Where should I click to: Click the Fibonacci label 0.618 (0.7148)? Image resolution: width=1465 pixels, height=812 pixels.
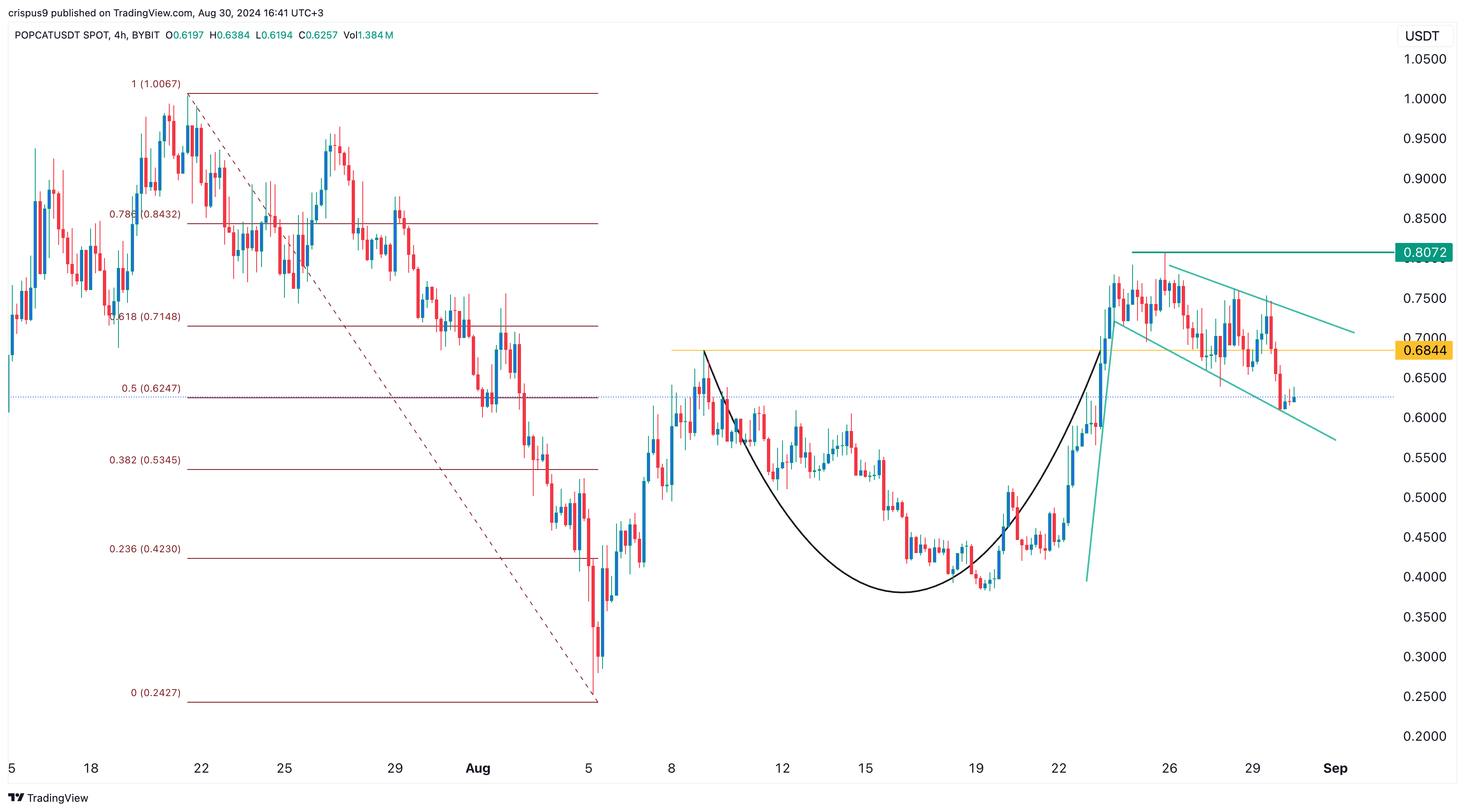(x=145, y=317)
